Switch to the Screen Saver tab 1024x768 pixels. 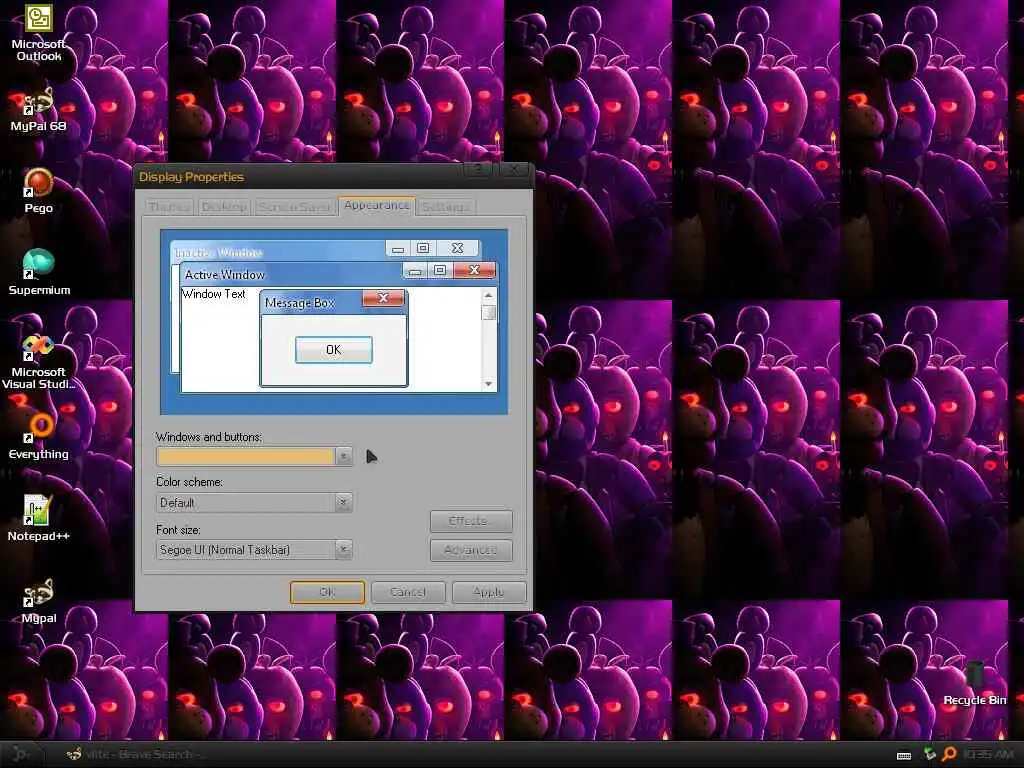(295, 206)
